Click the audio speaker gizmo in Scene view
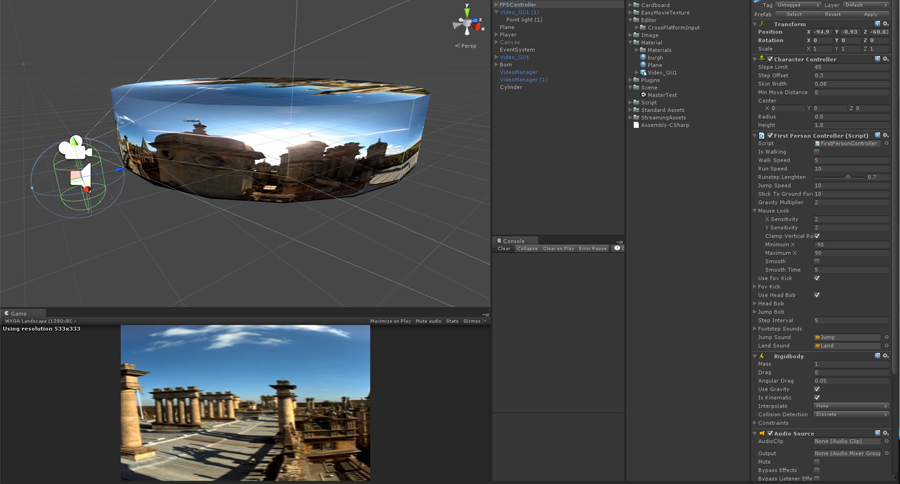The height and width of the screenshot is (484, 900). point(82,176)
